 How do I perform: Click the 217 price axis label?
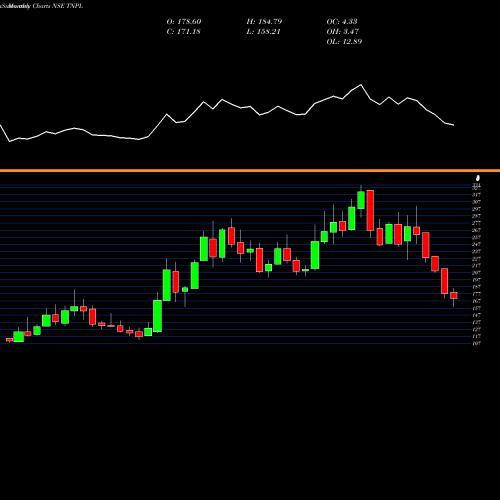tap(477, 265)
